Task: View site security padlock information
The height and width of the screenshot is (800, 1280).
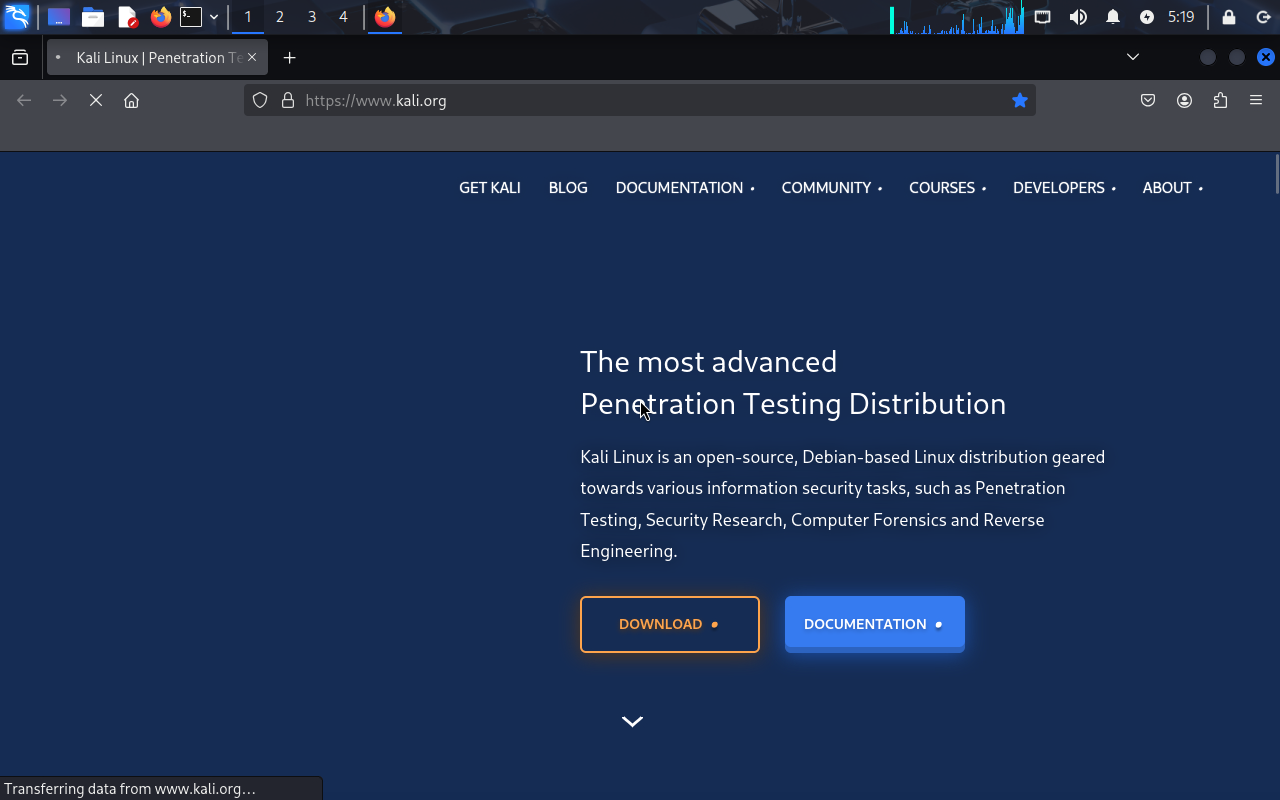Action: pos(288,100)
